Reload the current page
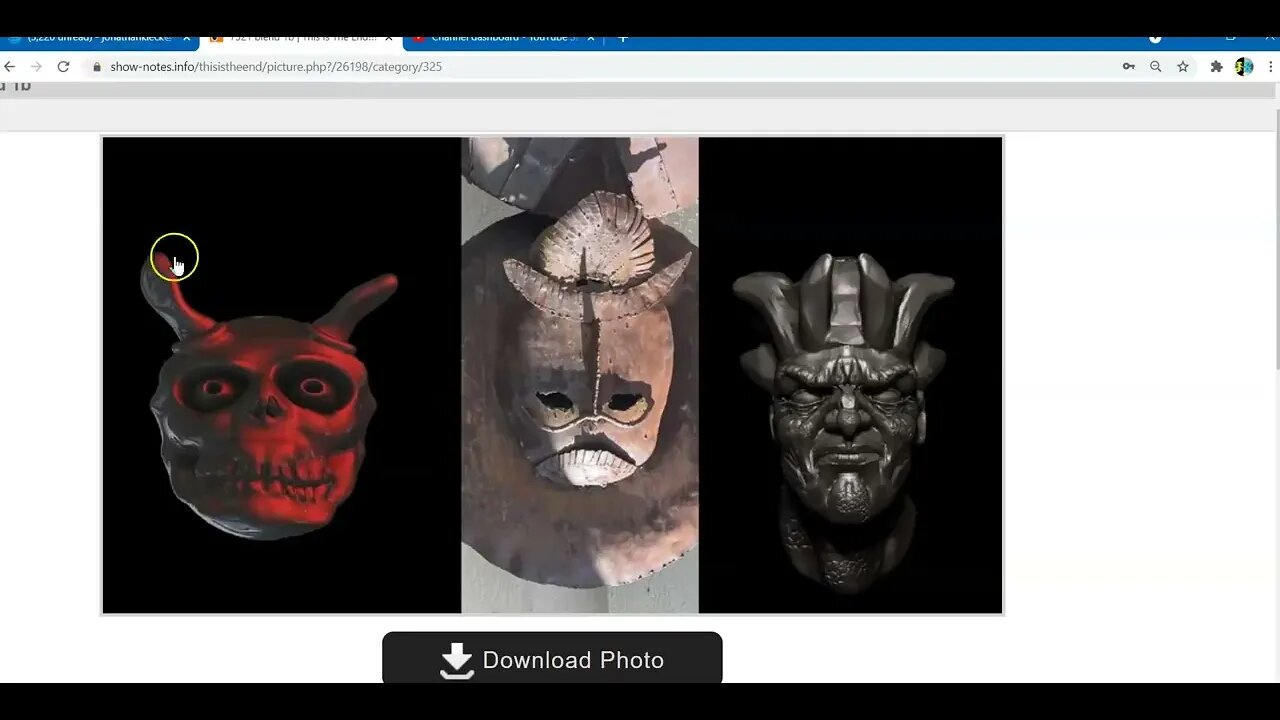 coord(63,66)
